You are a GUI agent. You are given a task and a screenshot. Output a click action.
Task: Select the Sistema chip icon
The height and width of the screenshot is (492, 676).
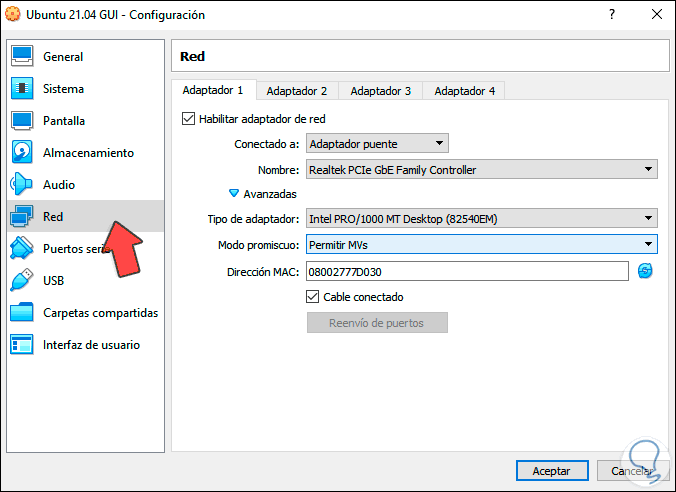(22, 89)
